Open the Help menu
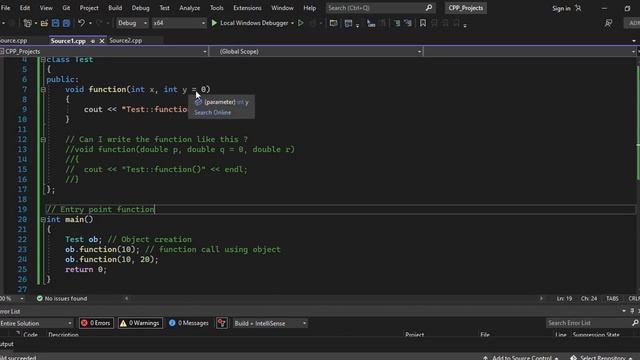640x360 pixels. point(309,8)
